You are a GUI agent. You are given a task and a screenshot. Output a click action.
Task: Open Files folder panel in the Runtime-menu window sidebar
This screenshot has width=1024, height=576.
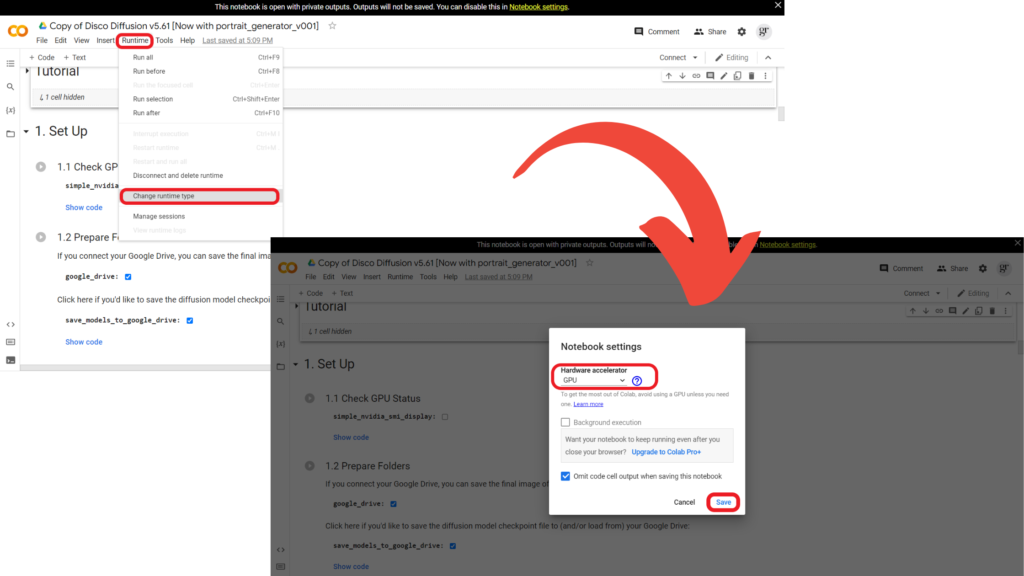coord(10,134)
